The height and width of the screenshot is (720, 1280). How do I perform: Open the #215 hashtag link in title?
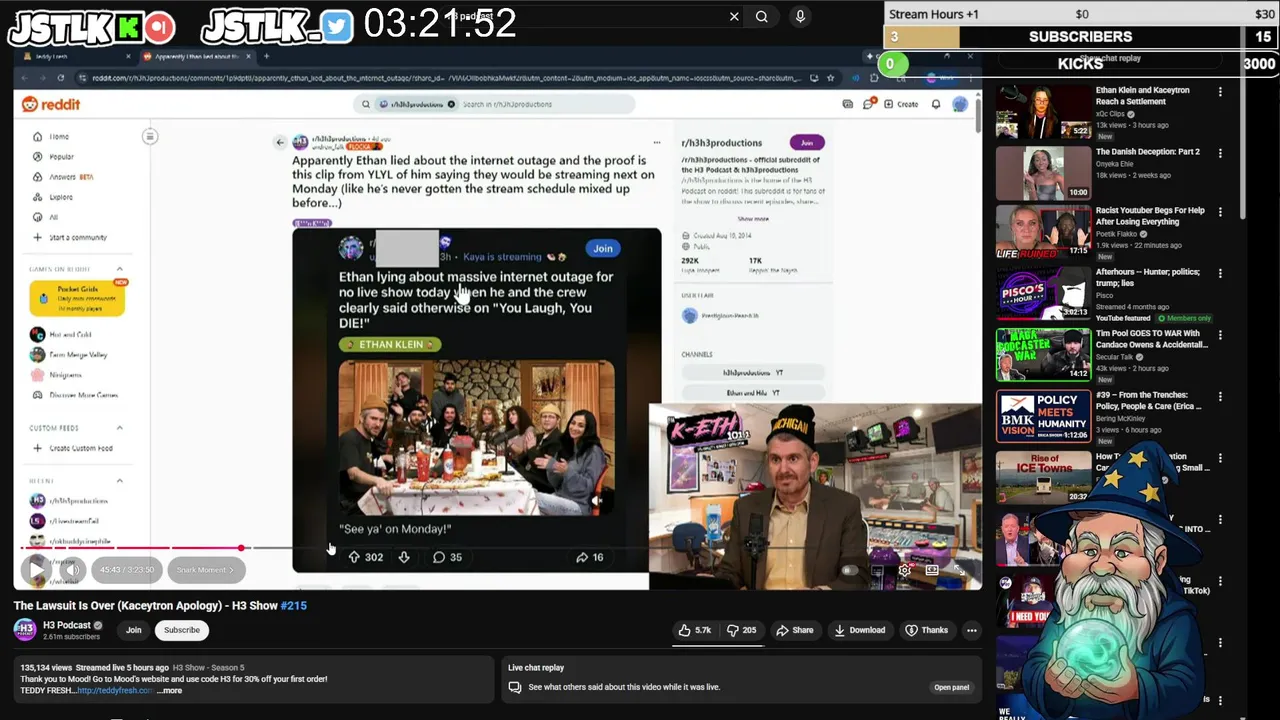click(x=294, y=606)
